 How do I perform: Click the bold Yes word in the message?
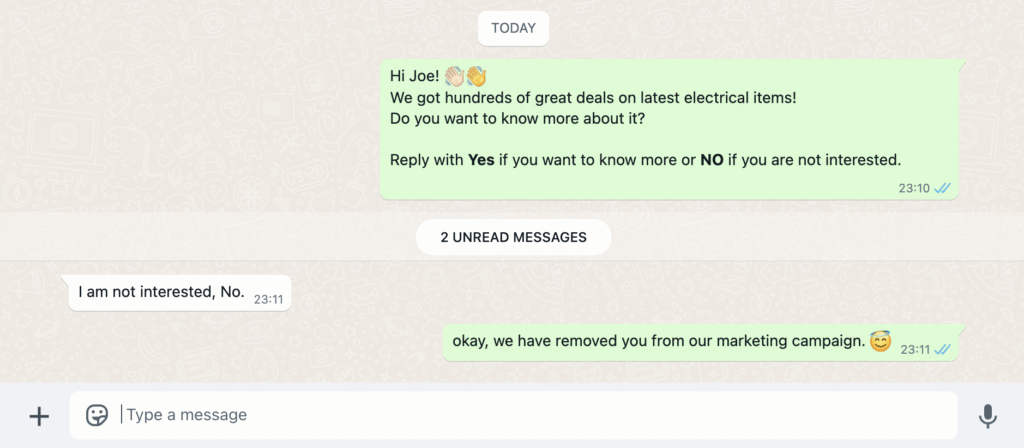pos(481,160)
